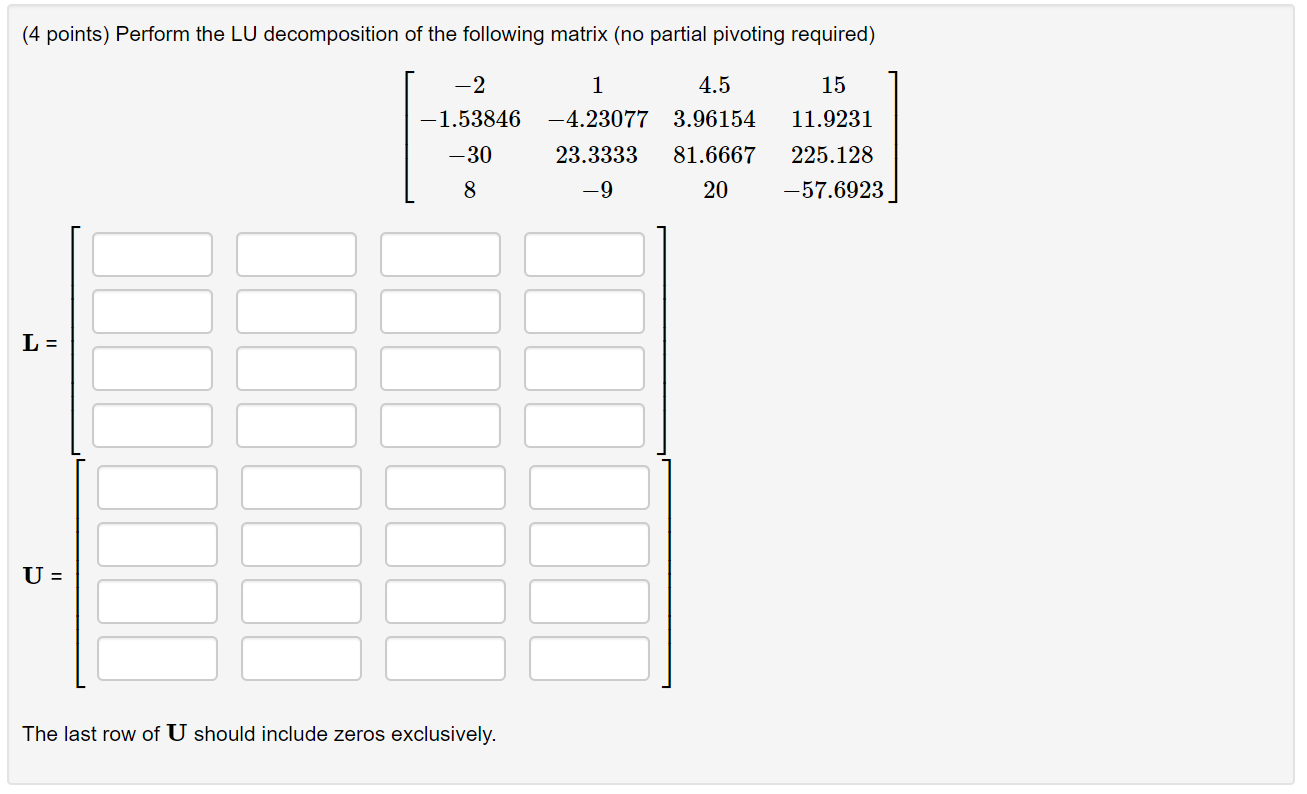
Task: Click the first cell of U's last row
Action: coord(157,658)
